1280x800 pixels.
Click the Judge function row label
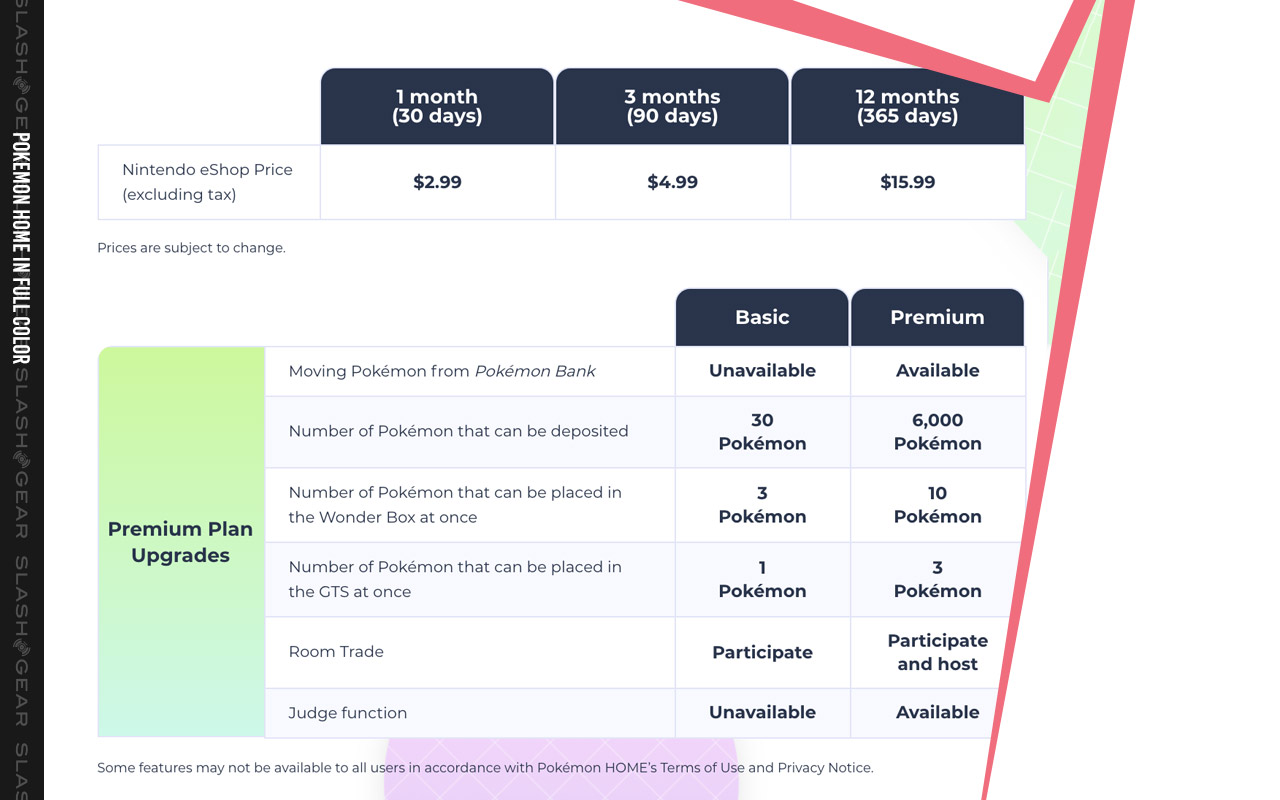(x=347, y=713)
